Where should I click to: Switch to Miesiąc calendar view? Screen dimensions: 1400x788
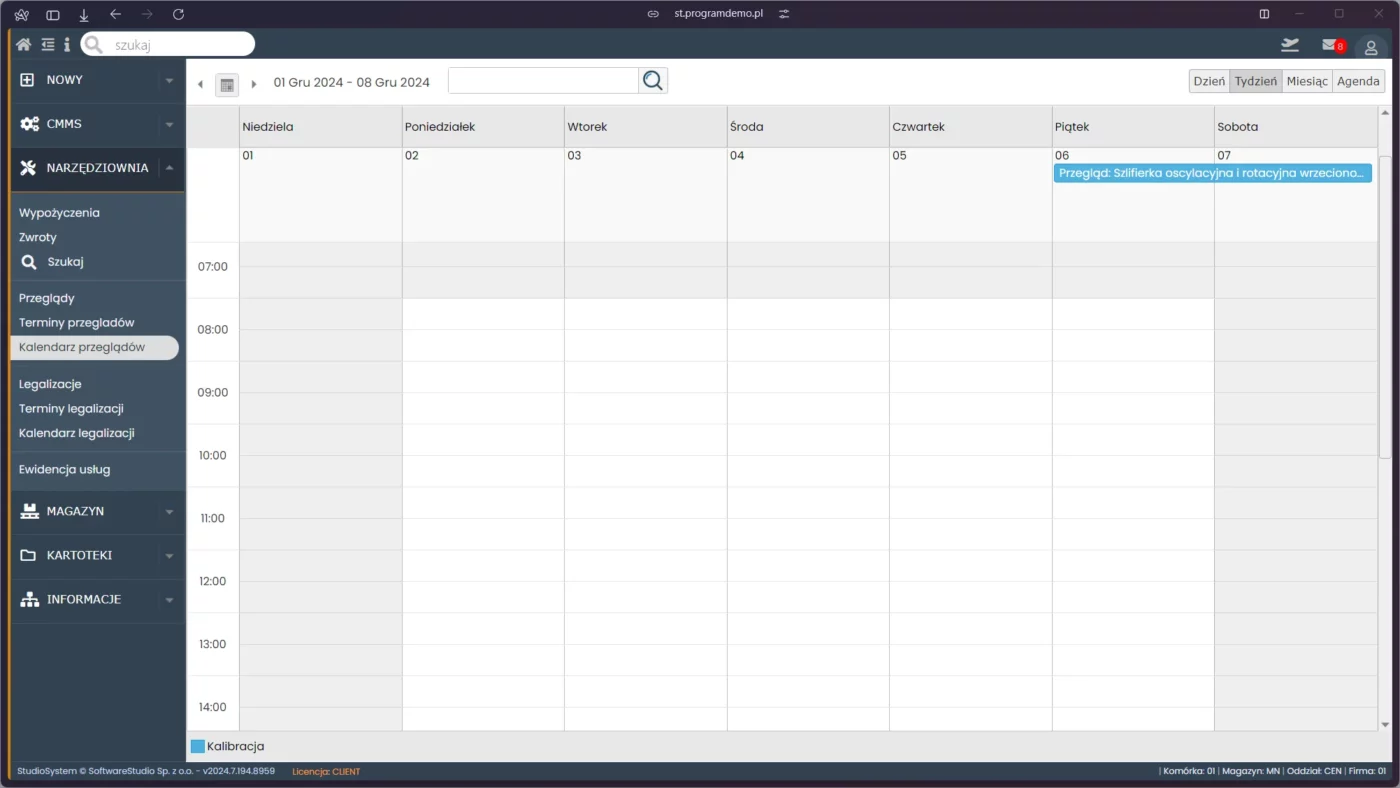pos(1307,81)
